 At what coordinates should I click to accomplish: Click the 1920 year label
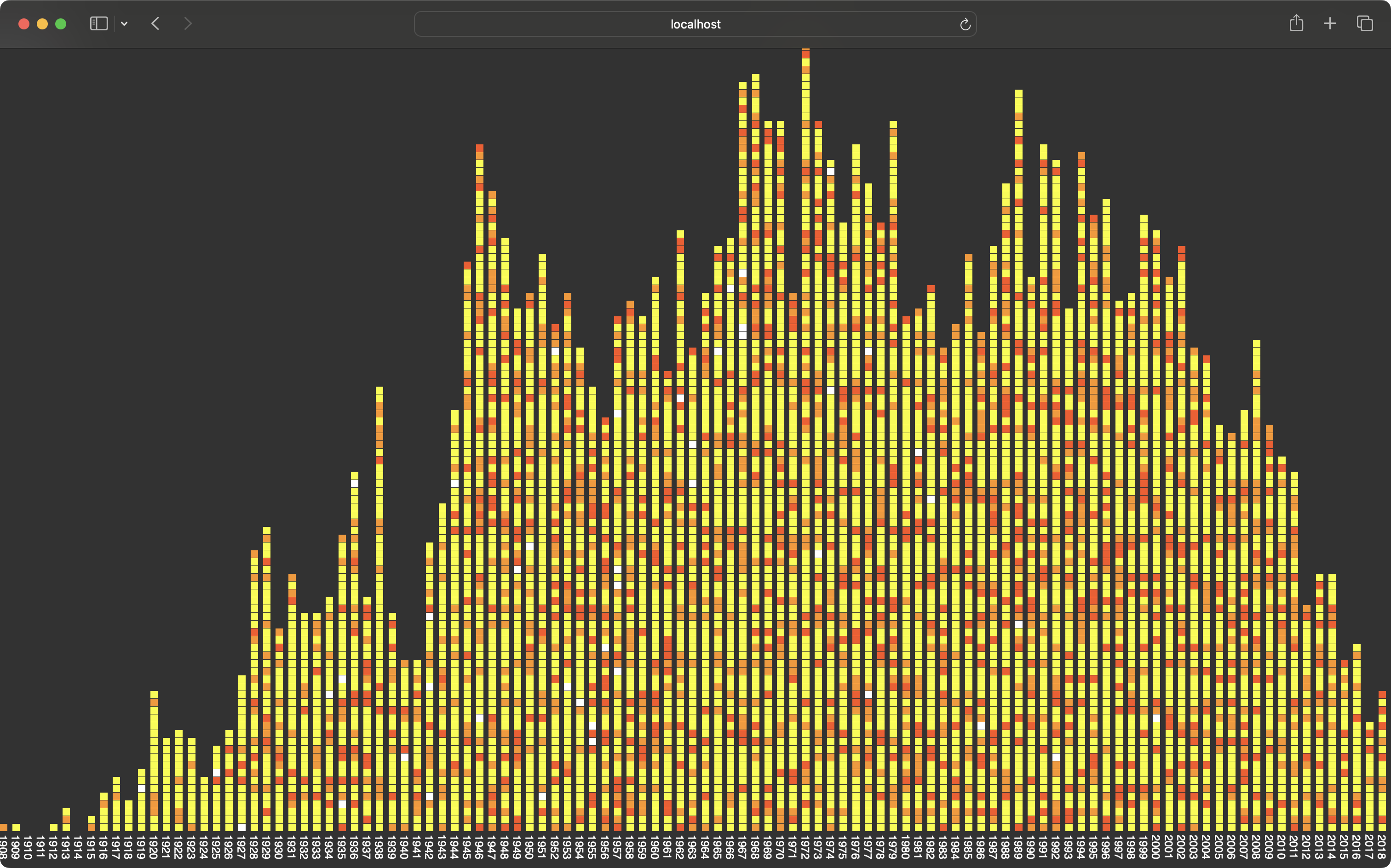tap(154, 847)
